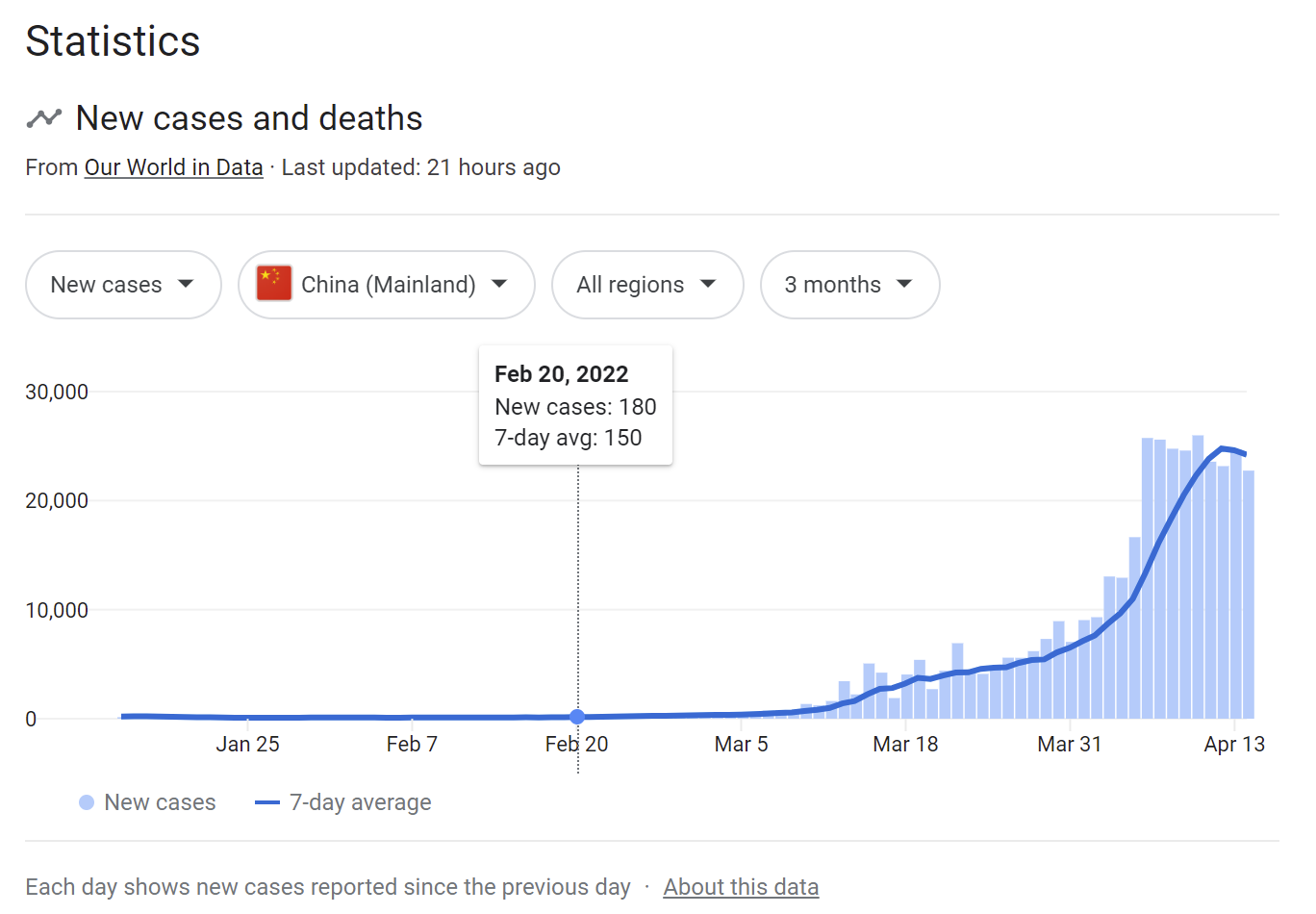The image size is (1316, 914).
Task: Expand the All regions dropdown
Action: pyautogui.click(x=646, y=285)
